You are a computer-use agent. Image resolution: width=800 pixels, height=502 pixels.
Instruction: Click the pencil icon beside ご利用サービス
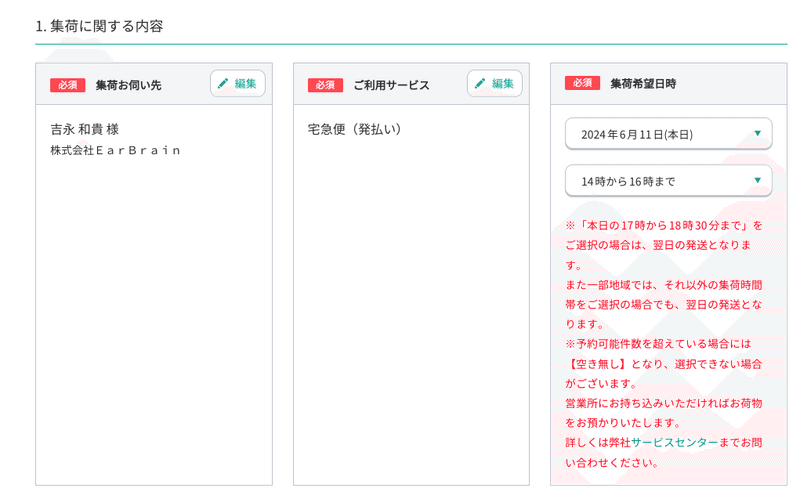tap(480, 83)
